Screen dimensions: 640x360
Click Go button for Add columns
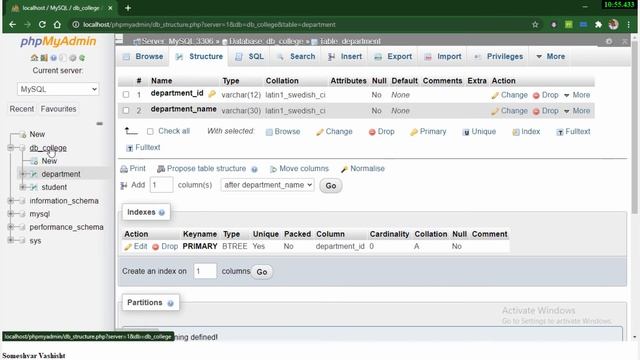point(331,186)
